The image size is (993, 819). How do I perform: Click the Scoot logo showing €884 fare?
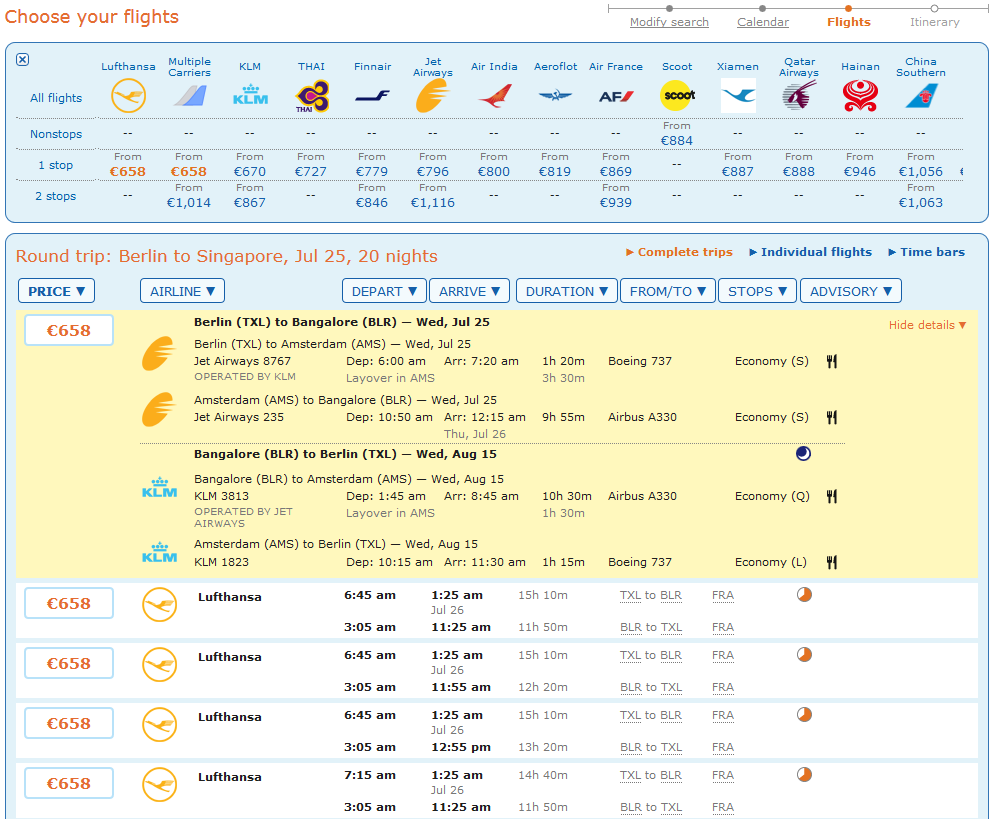(677, 96)
